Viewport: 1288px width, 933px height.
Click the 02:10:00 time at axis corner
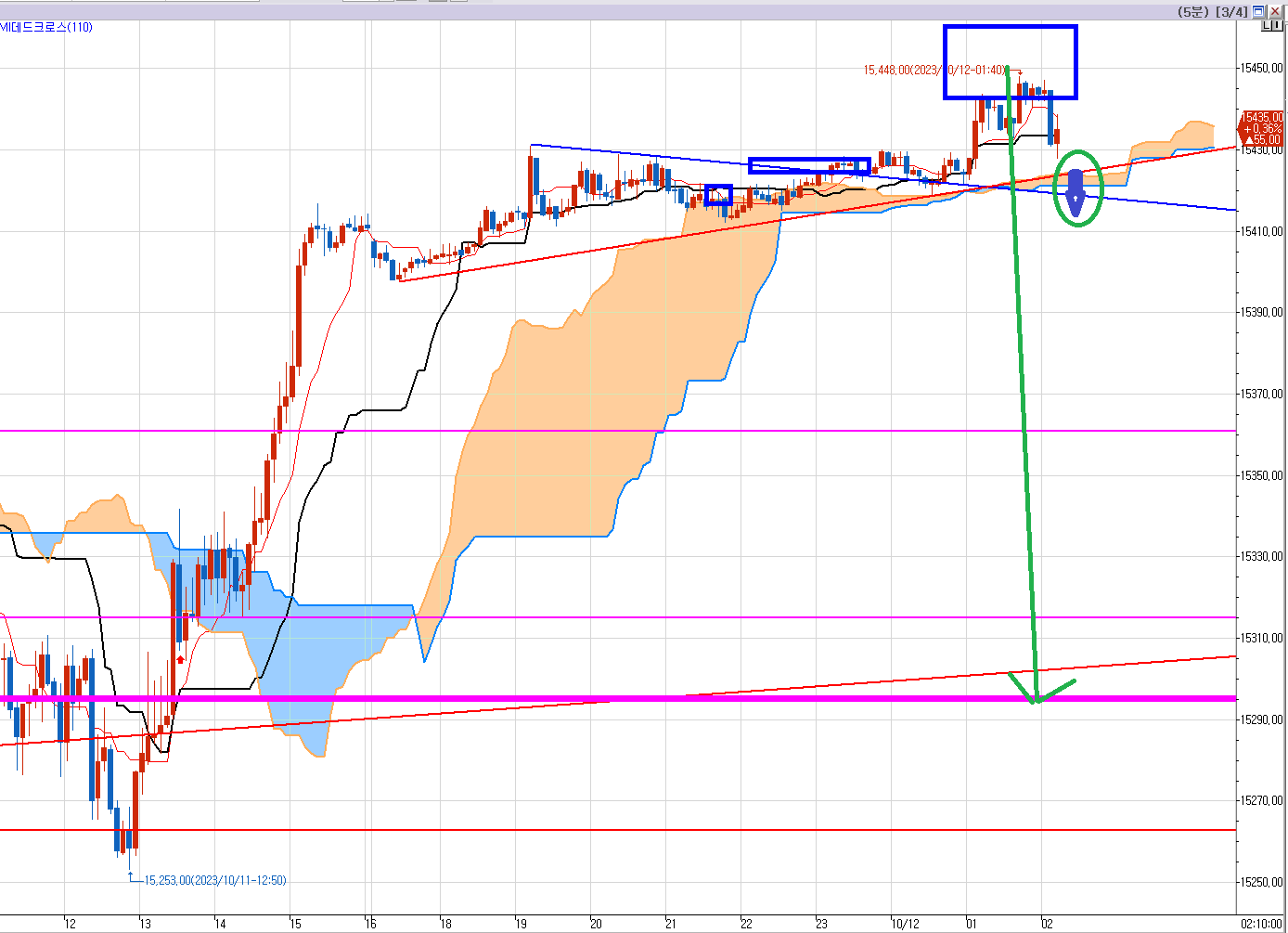coord(1262,924)
